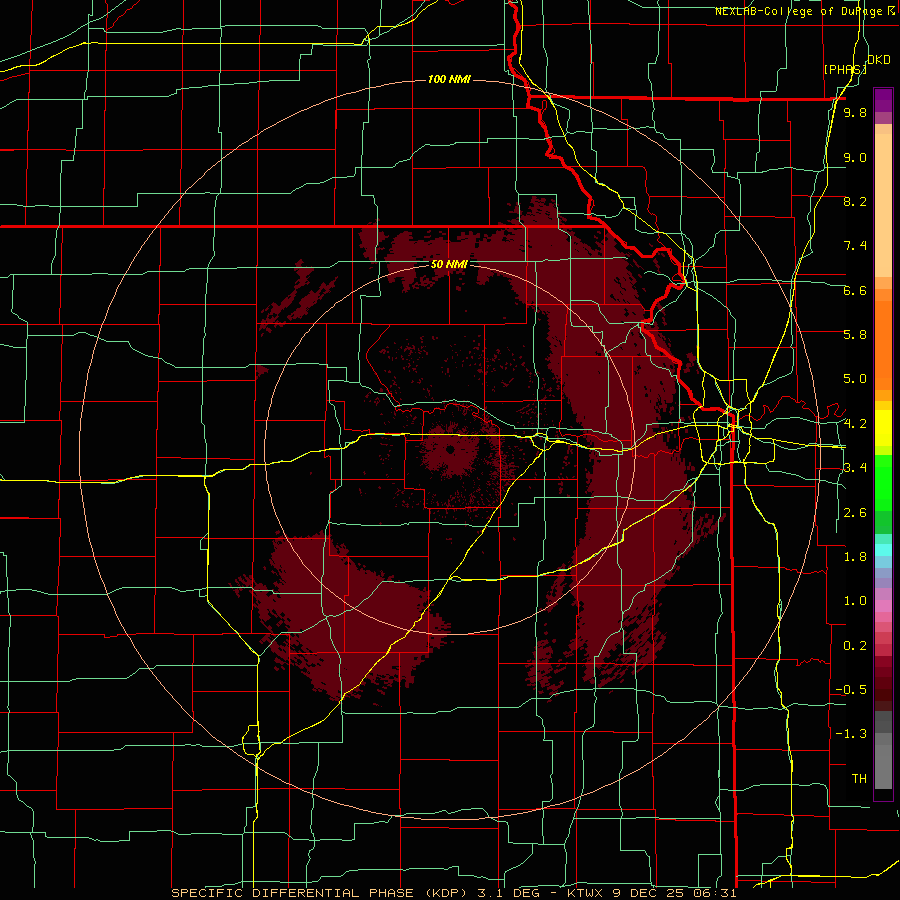900x900 pixels.
Task: Click the '100 NMI' range ring label
Action: [x=449, y=79]
